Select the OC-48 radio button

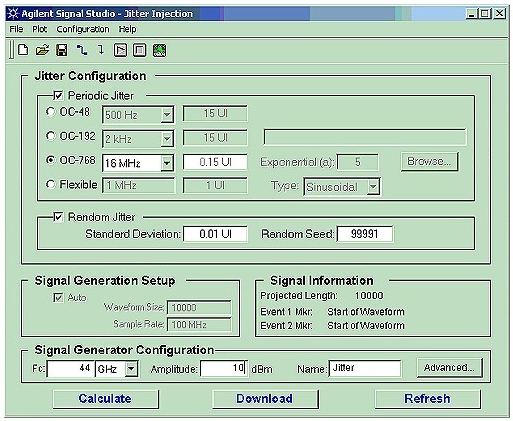tap(50, 112)
